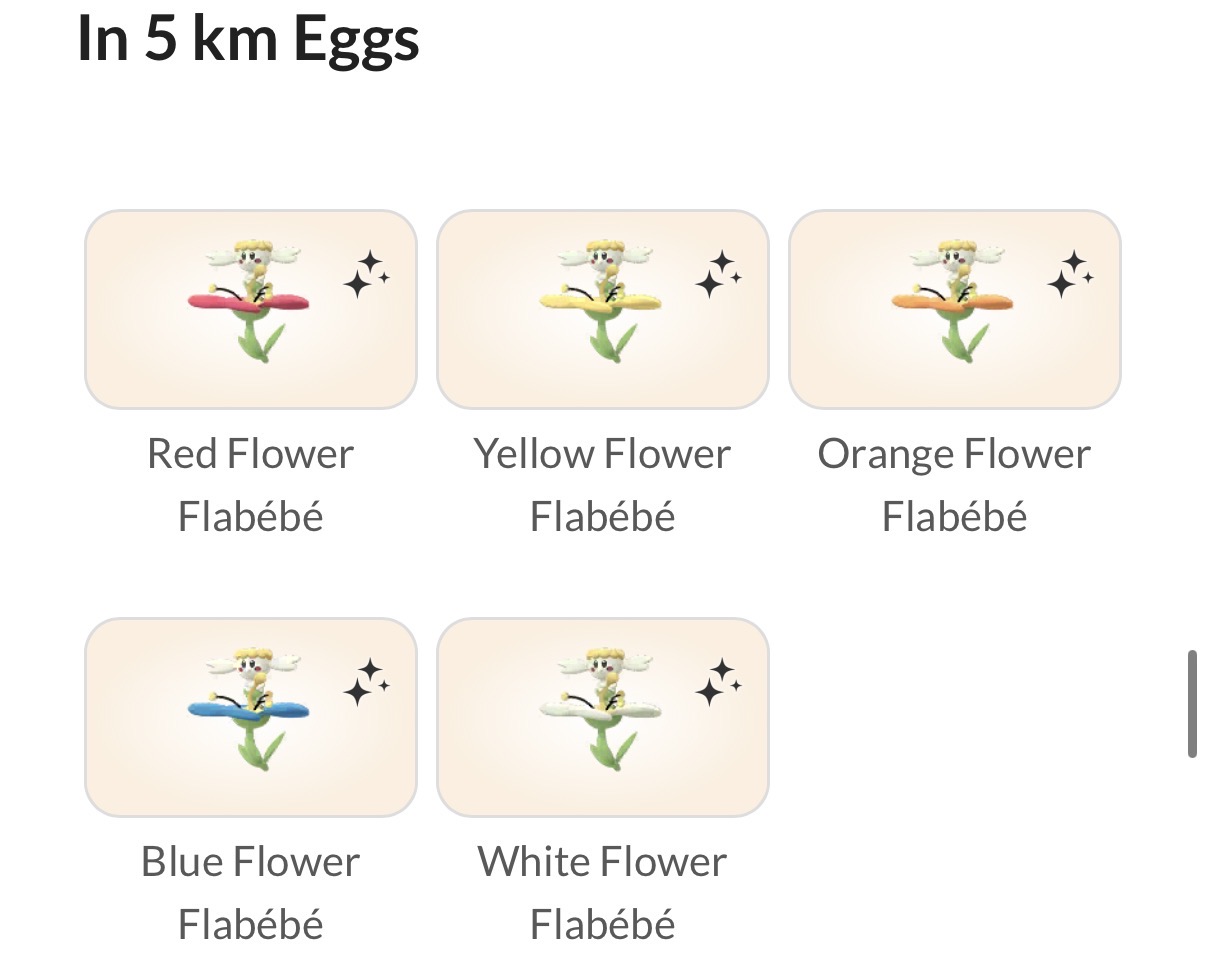Click the shiny sparkle icon on Blue Flower card

point(366,683)
